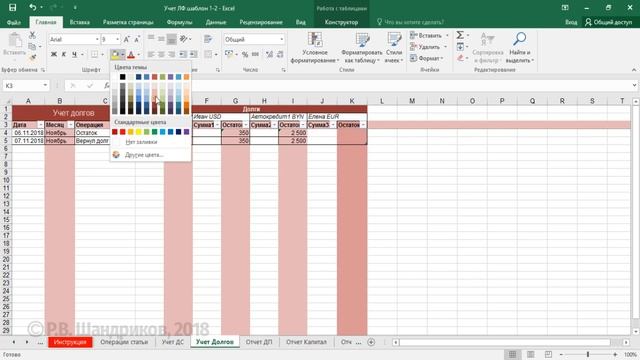Click Общий доступ share button
The image size is (640, 360).
point(609,22)
